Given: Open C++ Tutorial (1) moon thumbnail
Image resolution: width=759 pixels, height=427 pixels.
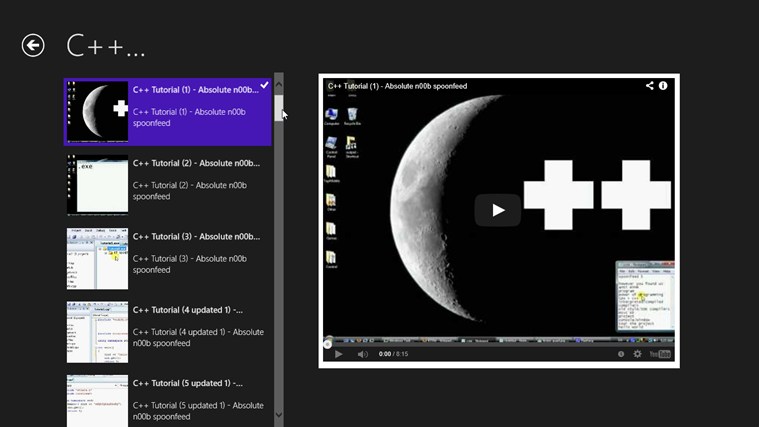Looking at the screenshot, I should 97,112.
